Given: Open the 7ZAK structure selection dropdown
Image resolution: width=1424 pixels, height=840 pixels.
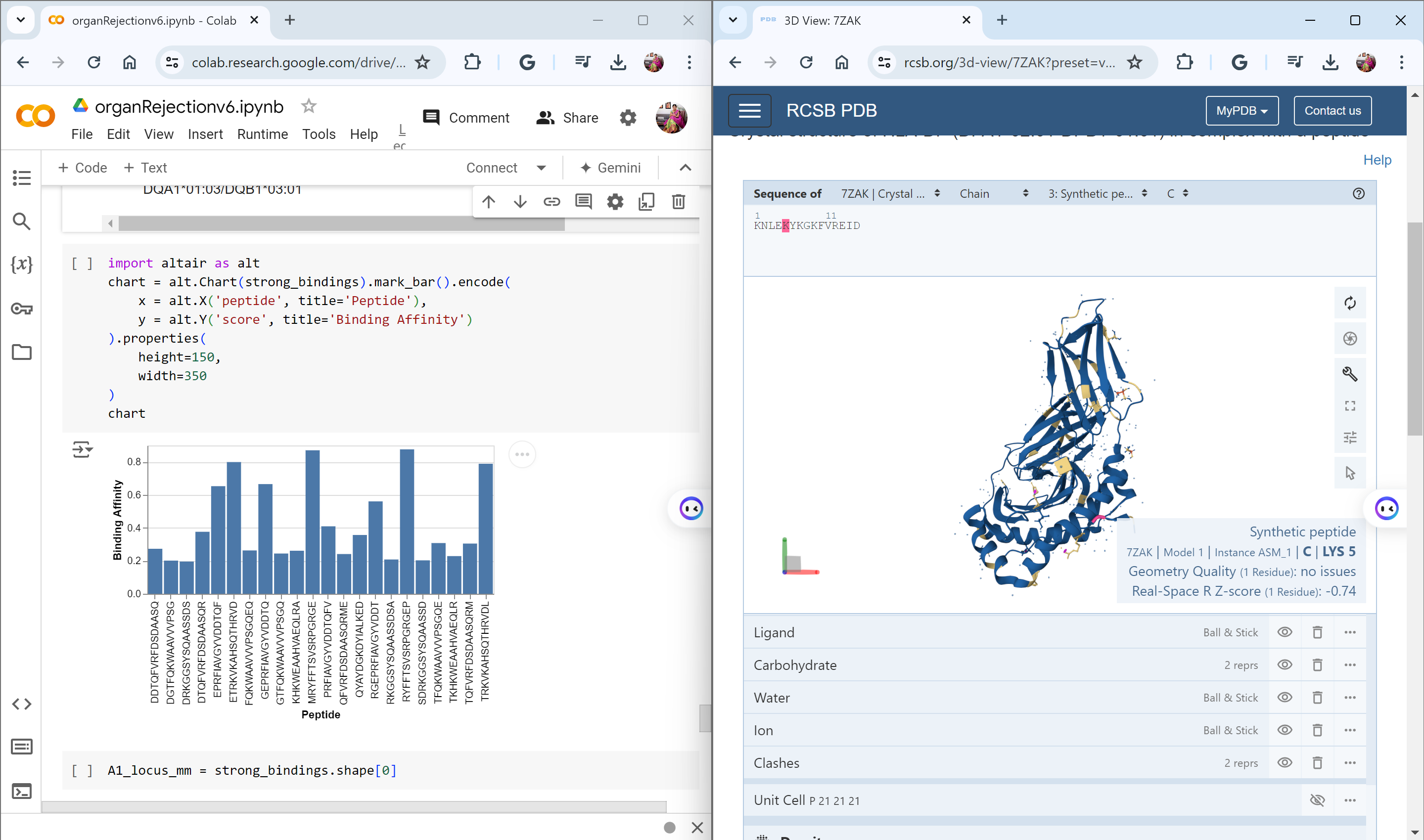Looking at the screenshot, I should tap(890, 194).
